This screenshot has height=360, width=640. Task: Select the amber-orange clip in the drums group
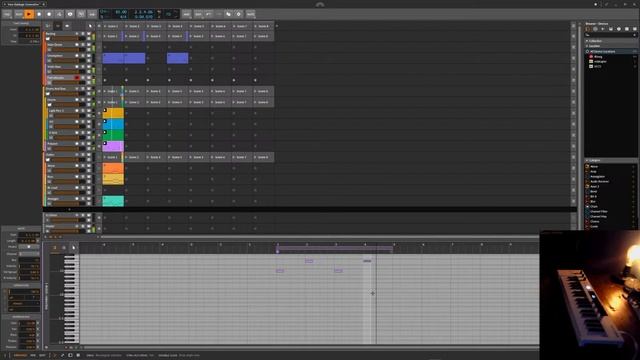113,113
